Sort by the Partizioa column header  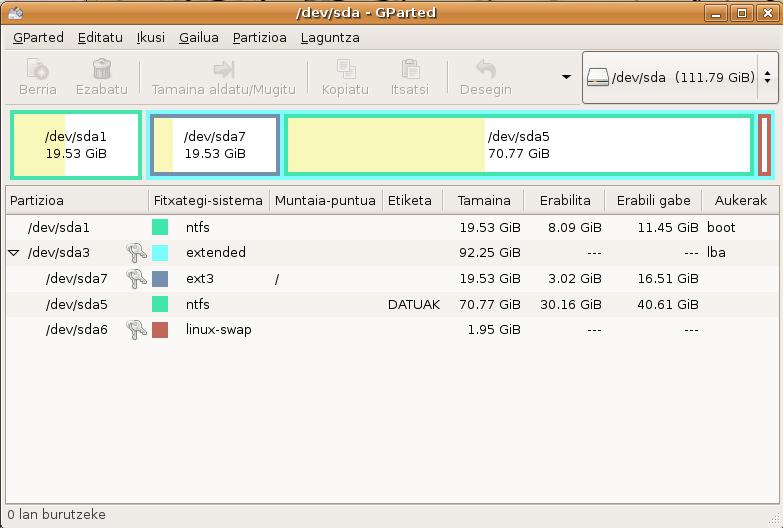(x=77, y=200)
